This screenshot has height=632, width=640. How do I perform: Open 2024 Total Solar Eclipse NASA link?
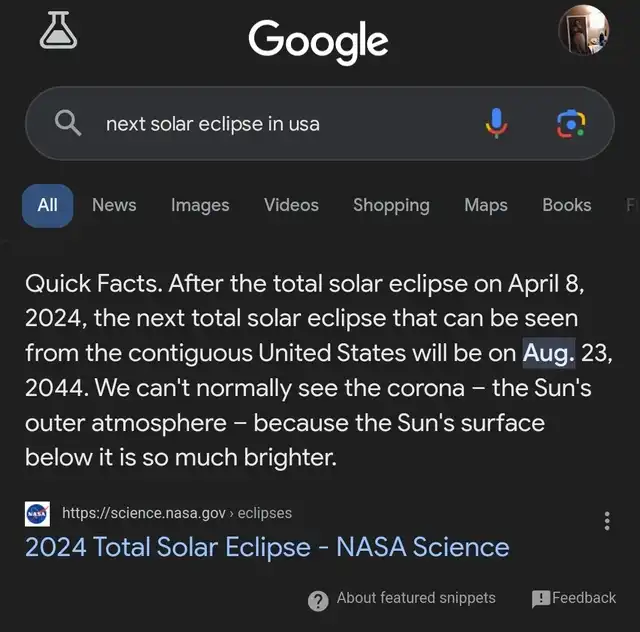[x=267, y=547]
